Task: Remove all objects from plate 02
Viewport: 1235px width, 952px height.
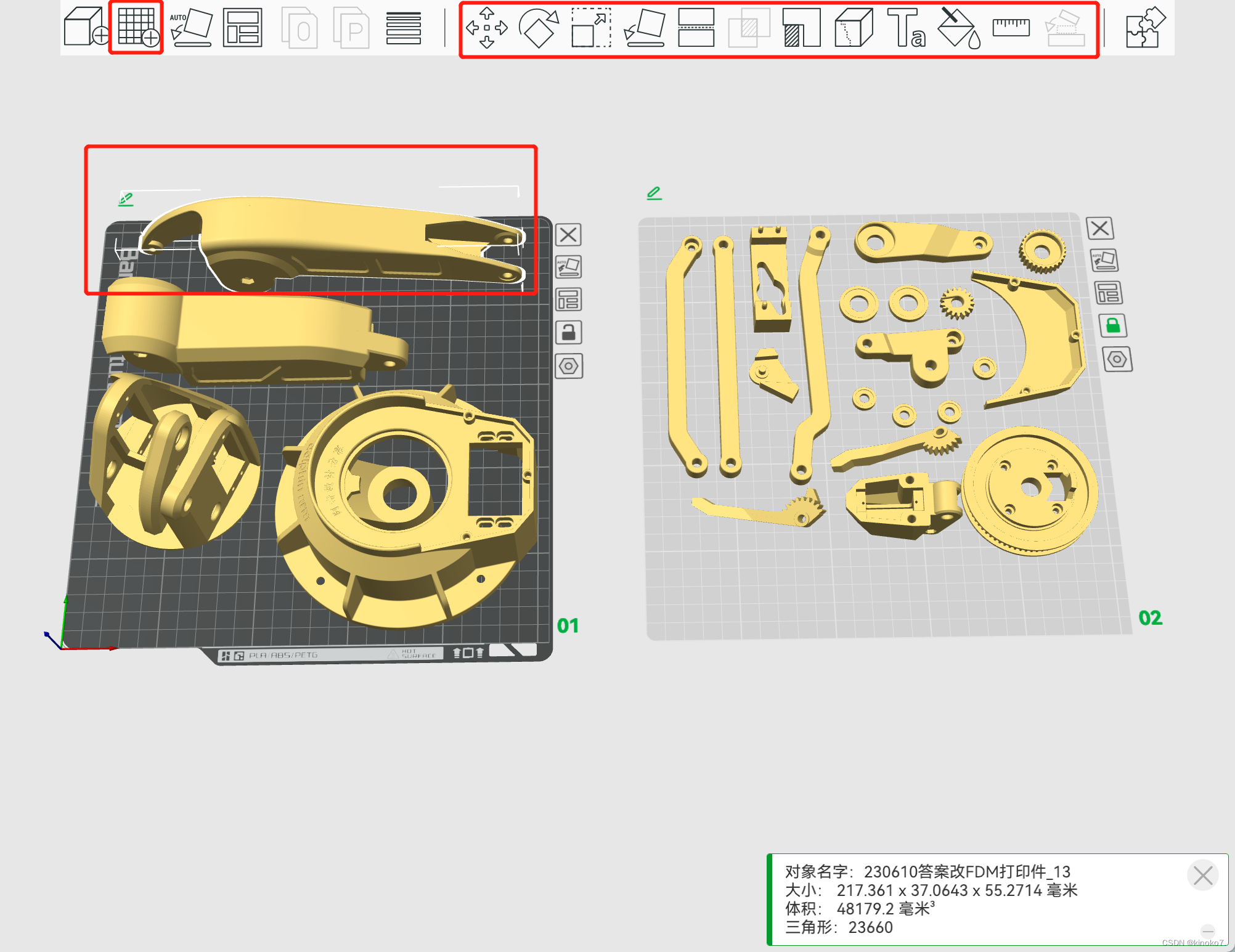Action: pyautogui.click(x=1100, y=229)
